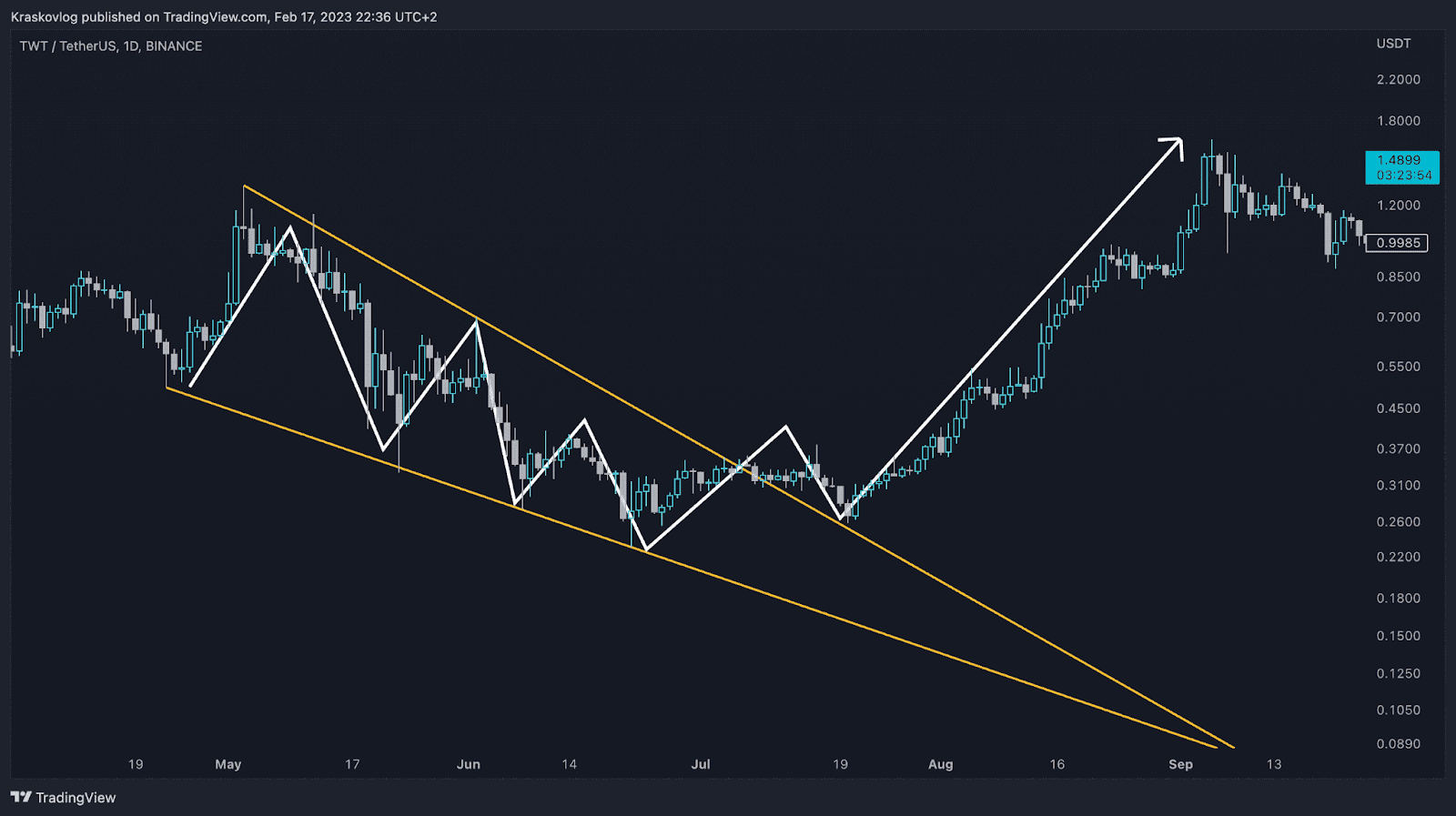Click the 14 date label on the time axis

(x=570, y=765)
